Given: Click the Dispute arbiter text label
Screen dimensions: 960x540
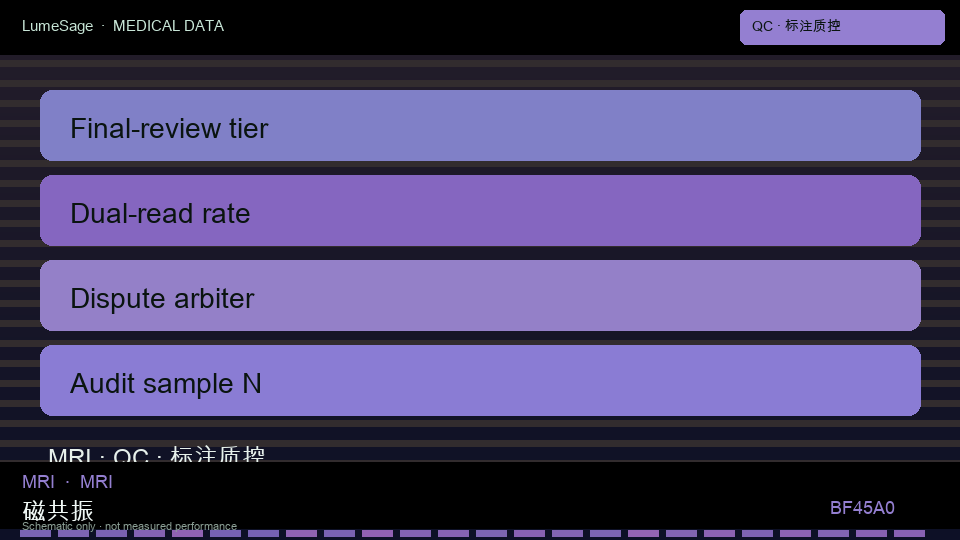Looking at the screenshot, I should [162, 299].
